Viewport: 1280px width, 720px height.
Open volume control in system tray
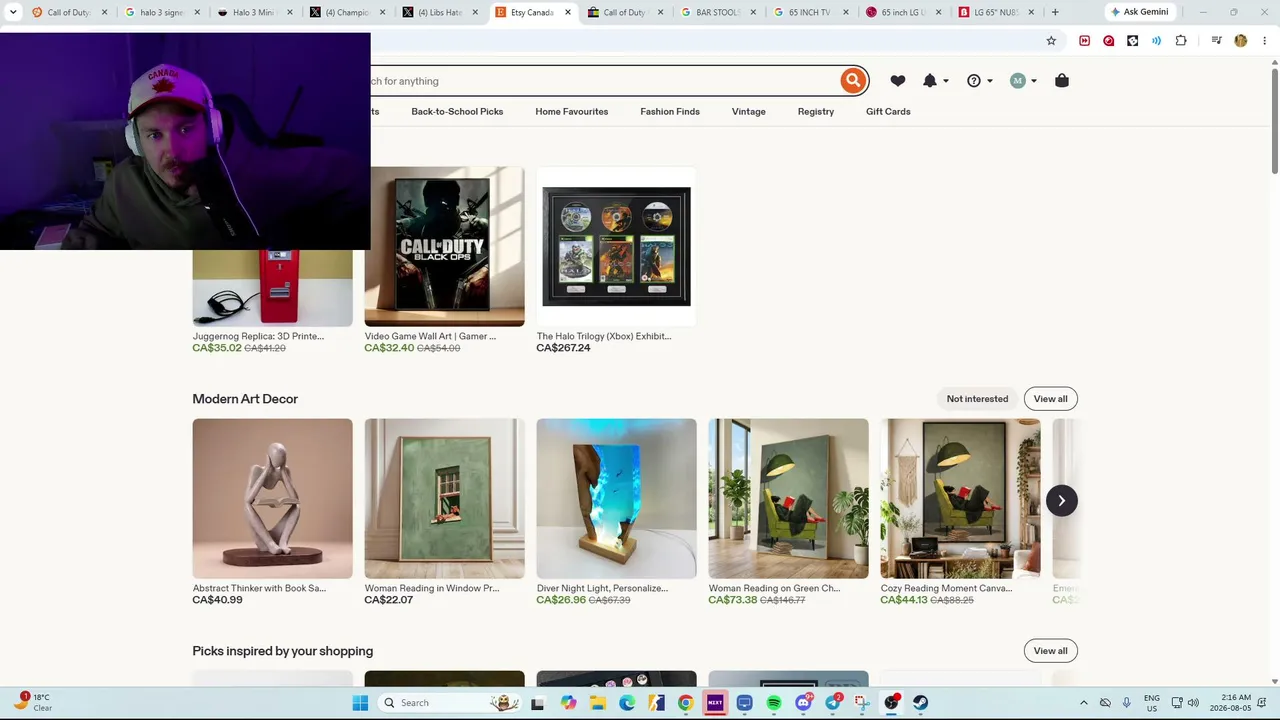point(1193,703)
